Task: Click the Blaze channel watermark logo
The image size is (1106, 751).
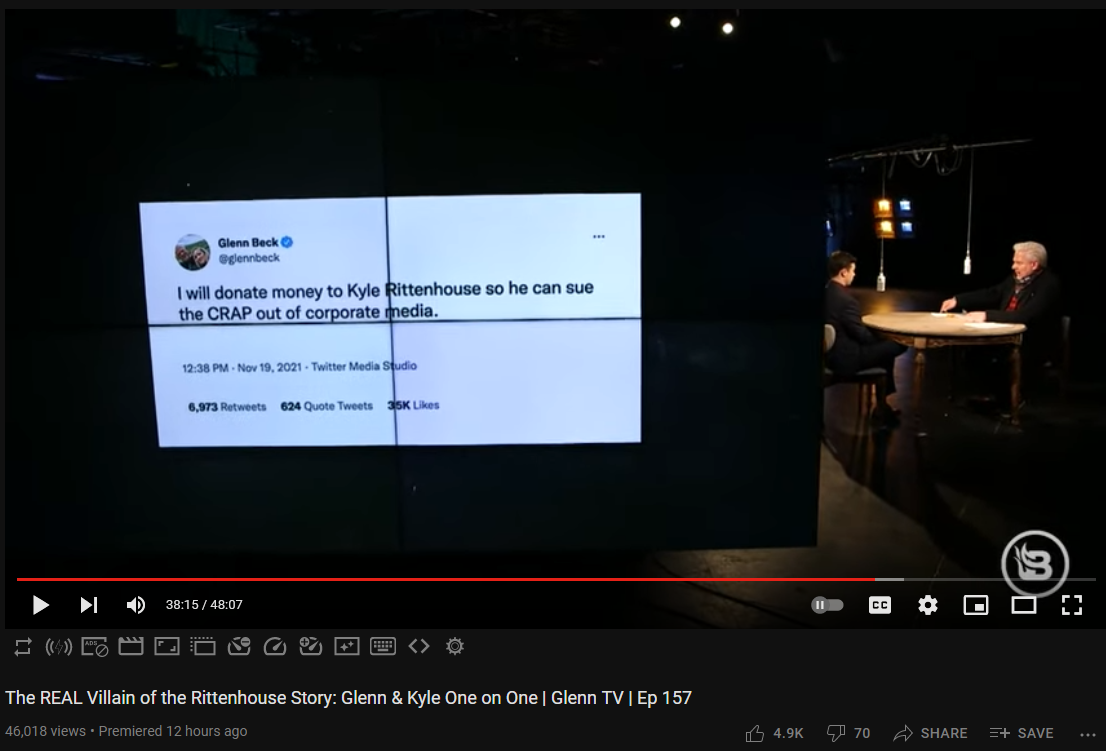Action: point(1035,563)
